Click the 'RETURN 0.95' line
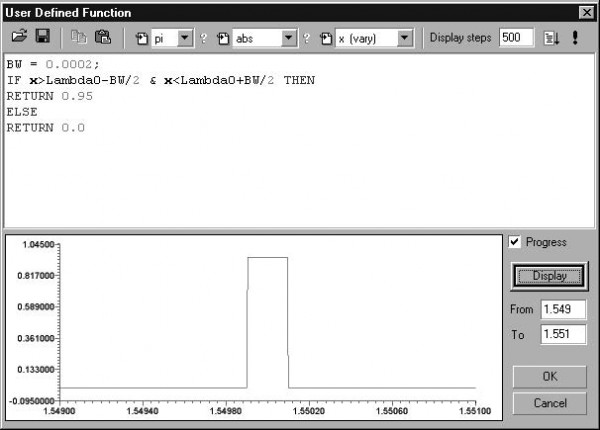The height and width of the screenshot is (430, 600). 49,96
